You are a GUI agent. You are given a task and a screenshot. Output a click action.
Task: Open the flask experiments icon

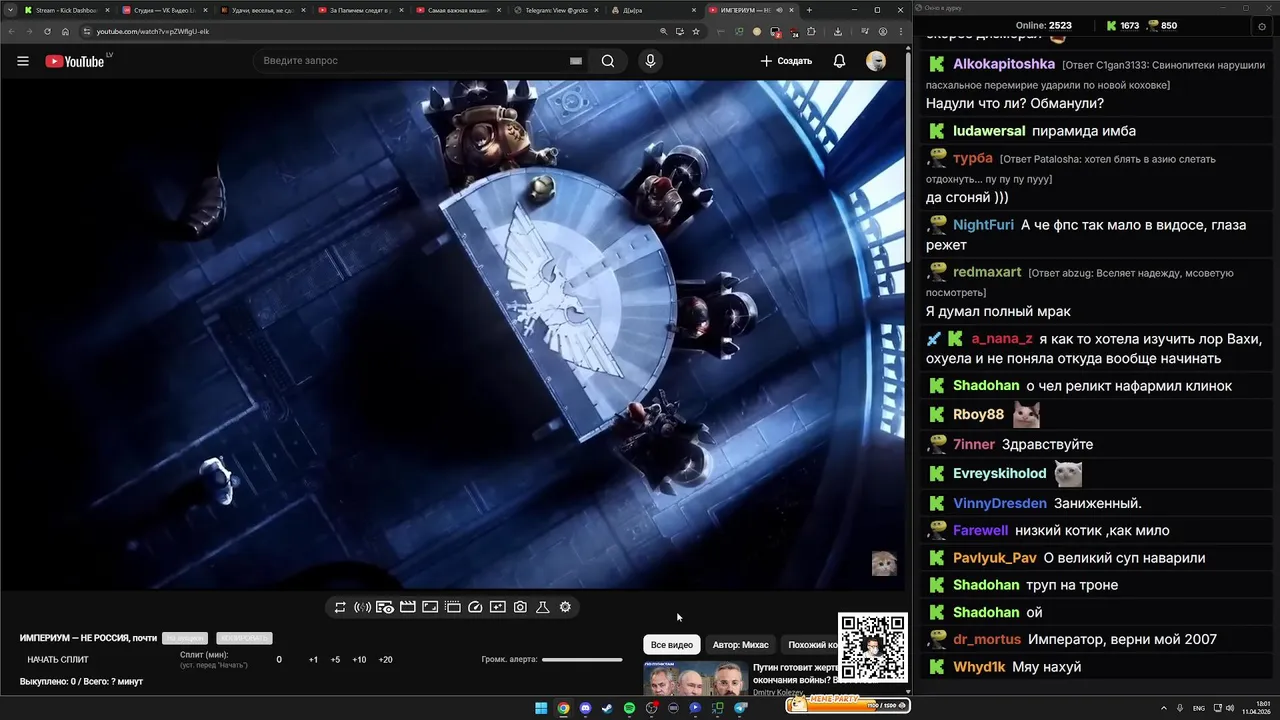[543, 607]
